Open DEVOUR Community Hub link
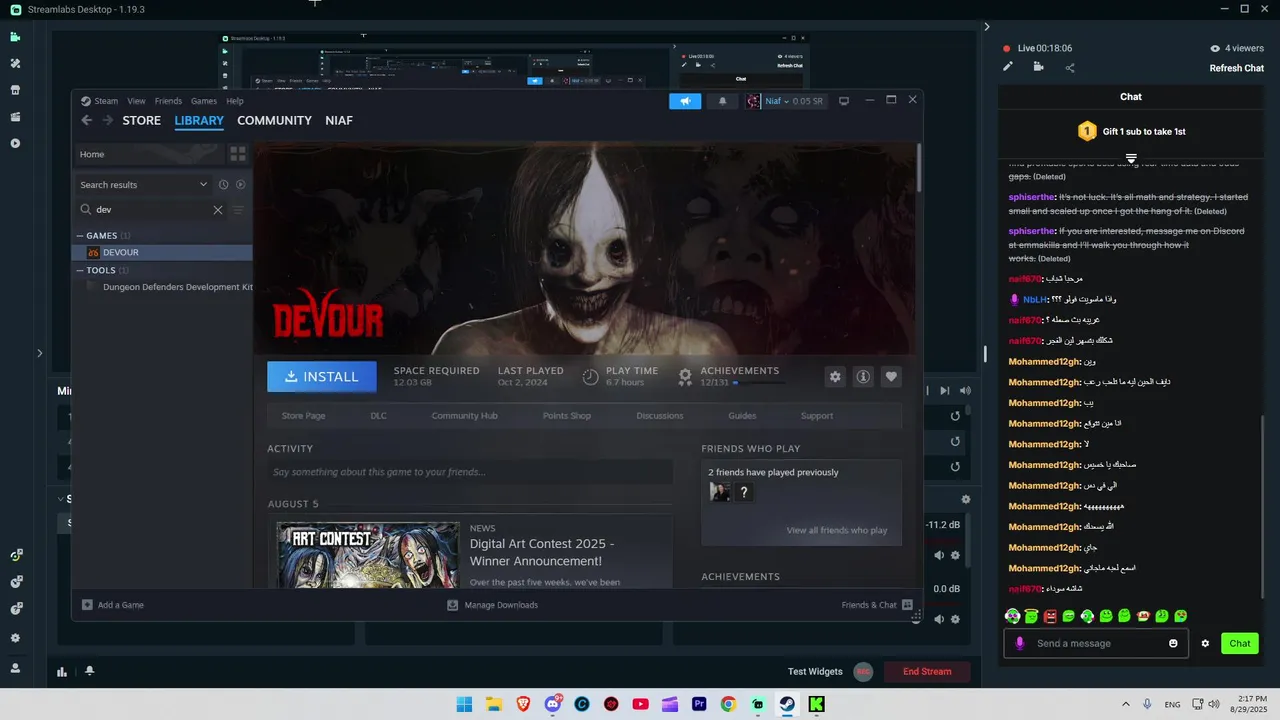Screen dimensions: 1280x720 click(x=464, y=416)
